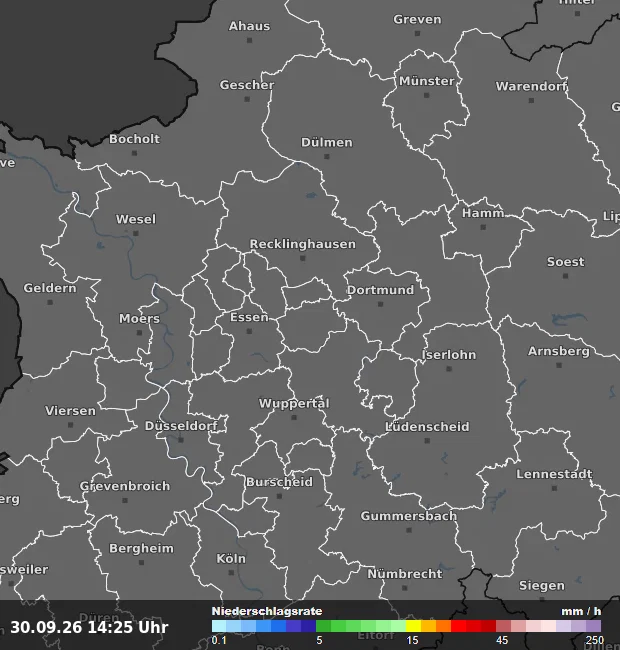Click the Köln city marker
620x650 pixels.
coord(231,573)
